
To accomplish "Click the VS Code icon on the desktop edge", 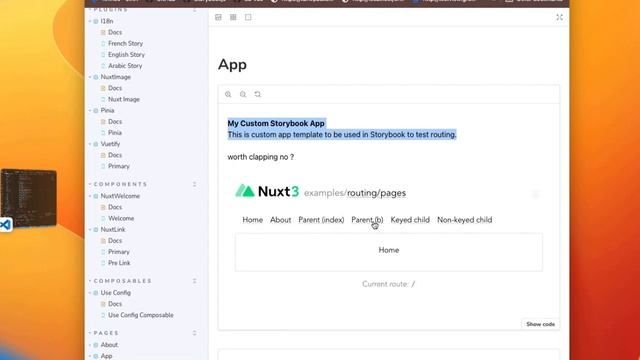I will pyautogui.click(x=5, y=224).
